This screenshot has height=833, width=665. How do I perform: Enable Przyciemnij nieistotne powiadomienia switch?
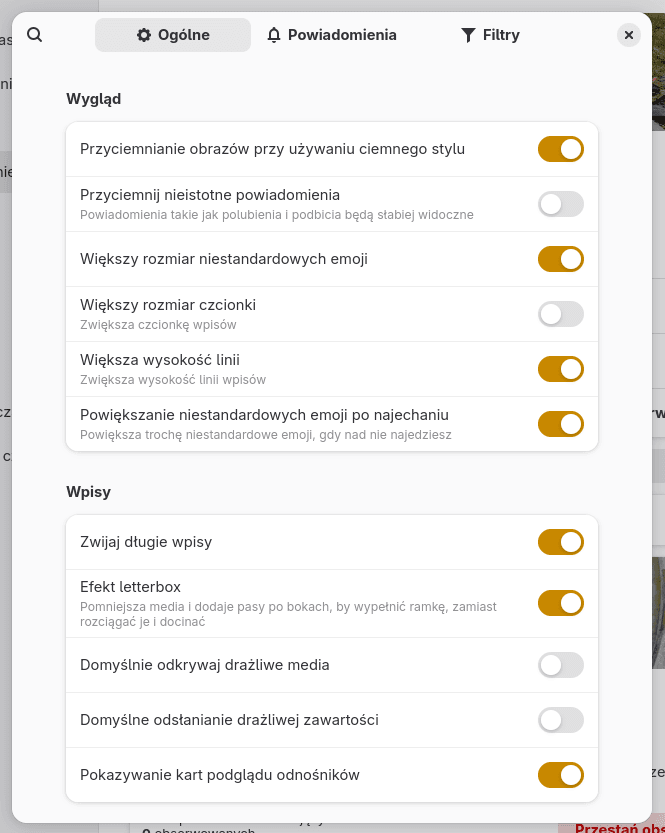coord(560,204)
